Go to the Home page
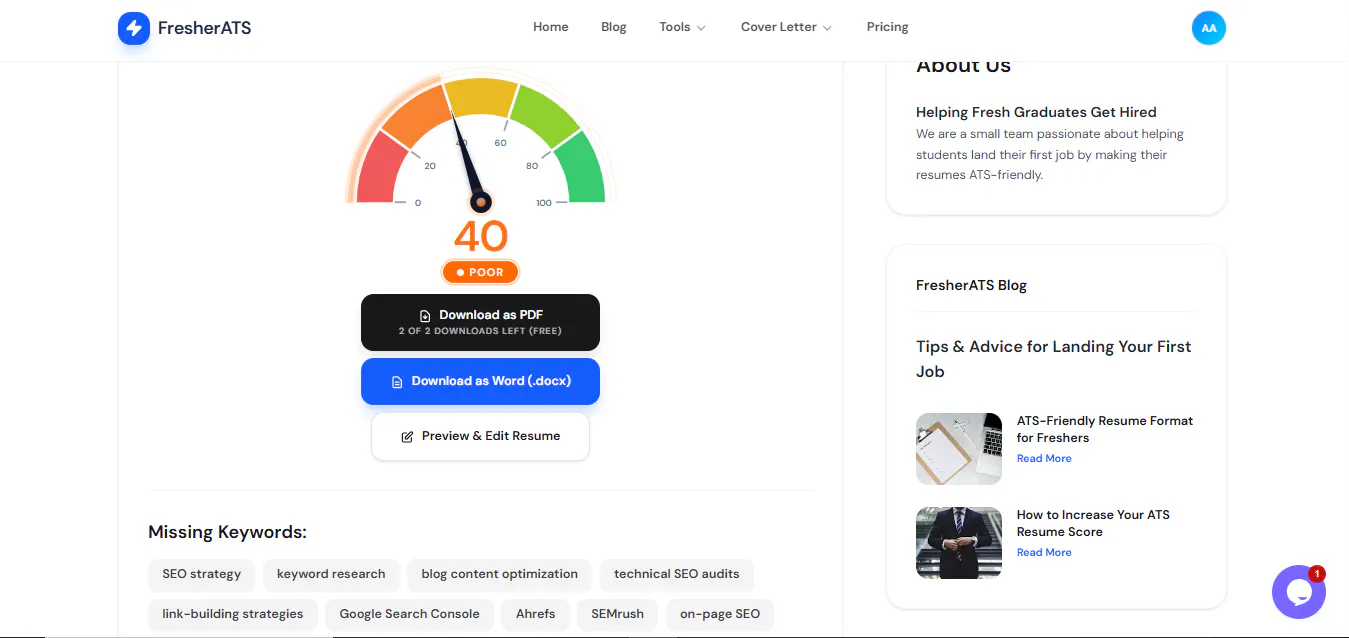 [551, 27]
